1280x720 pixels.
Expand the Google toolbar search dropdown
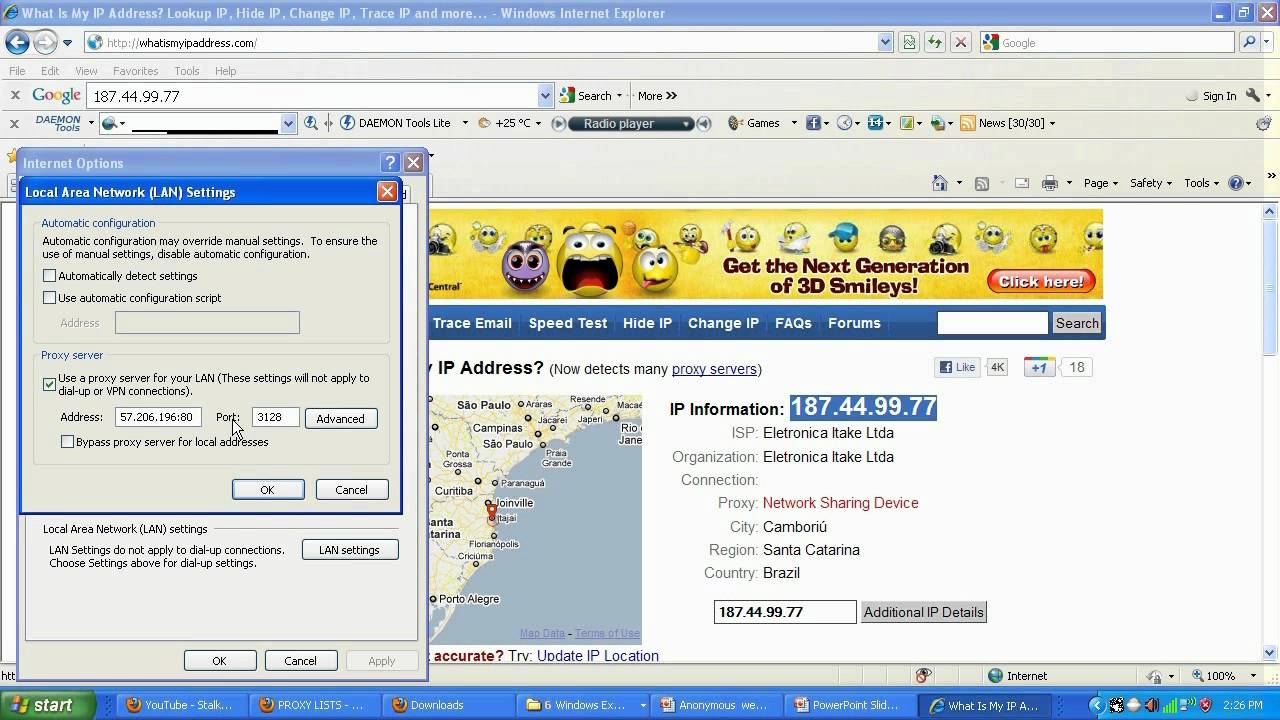click(545, 96)
